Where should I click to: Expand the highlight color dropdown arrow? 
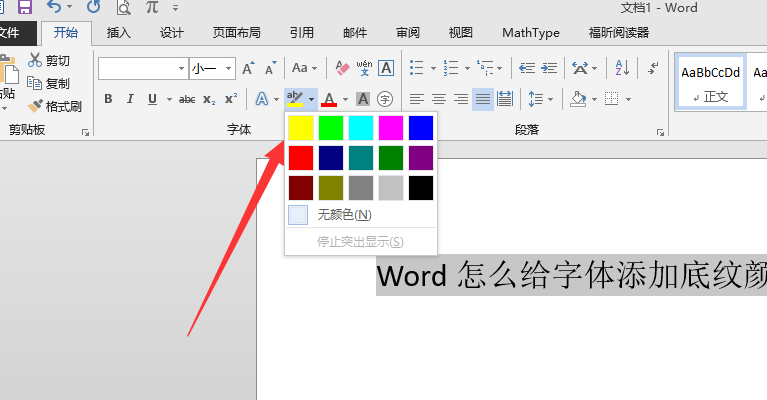pyautogui.click(x=311, y=100)
